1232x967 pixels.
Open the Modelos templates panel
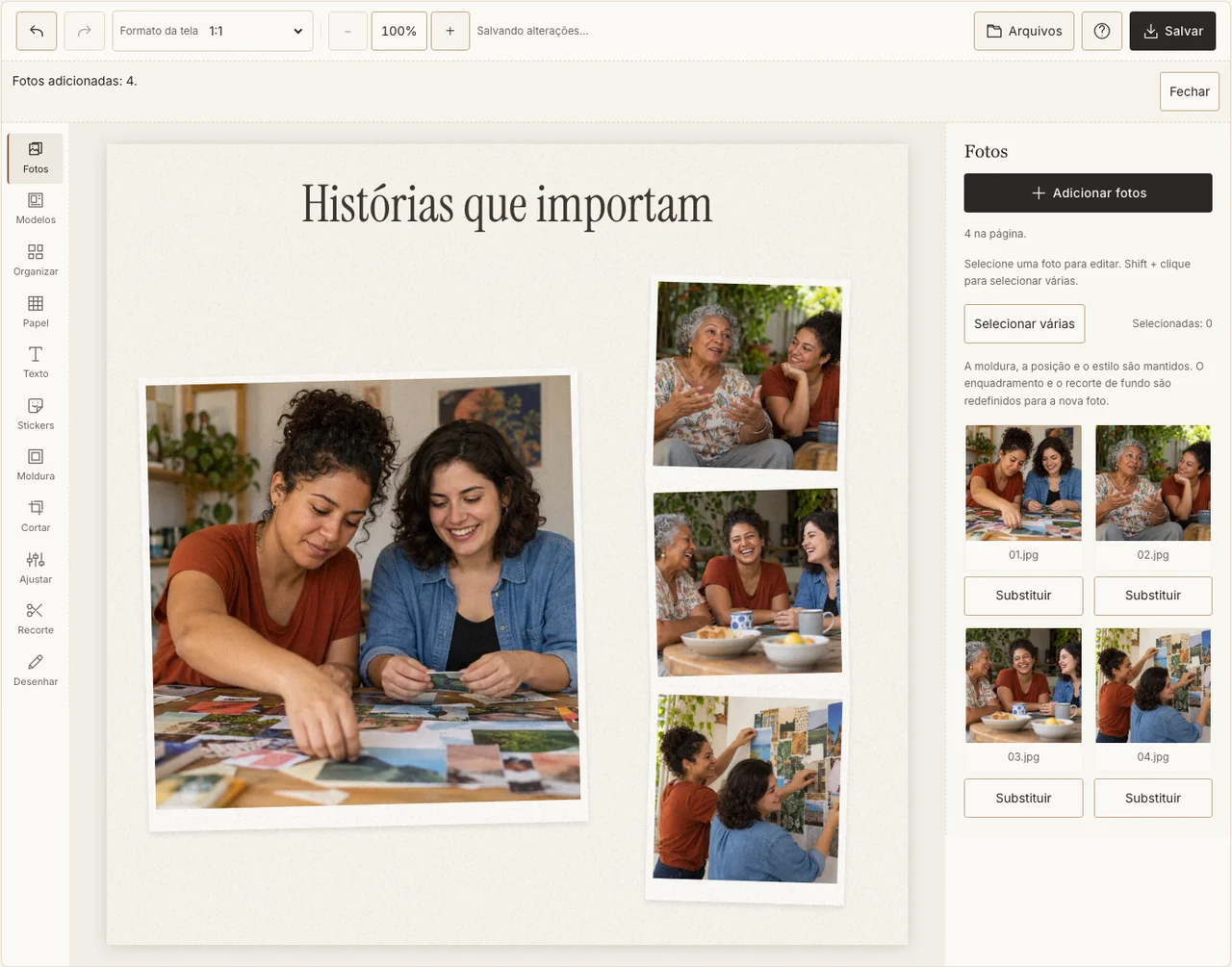36,209
